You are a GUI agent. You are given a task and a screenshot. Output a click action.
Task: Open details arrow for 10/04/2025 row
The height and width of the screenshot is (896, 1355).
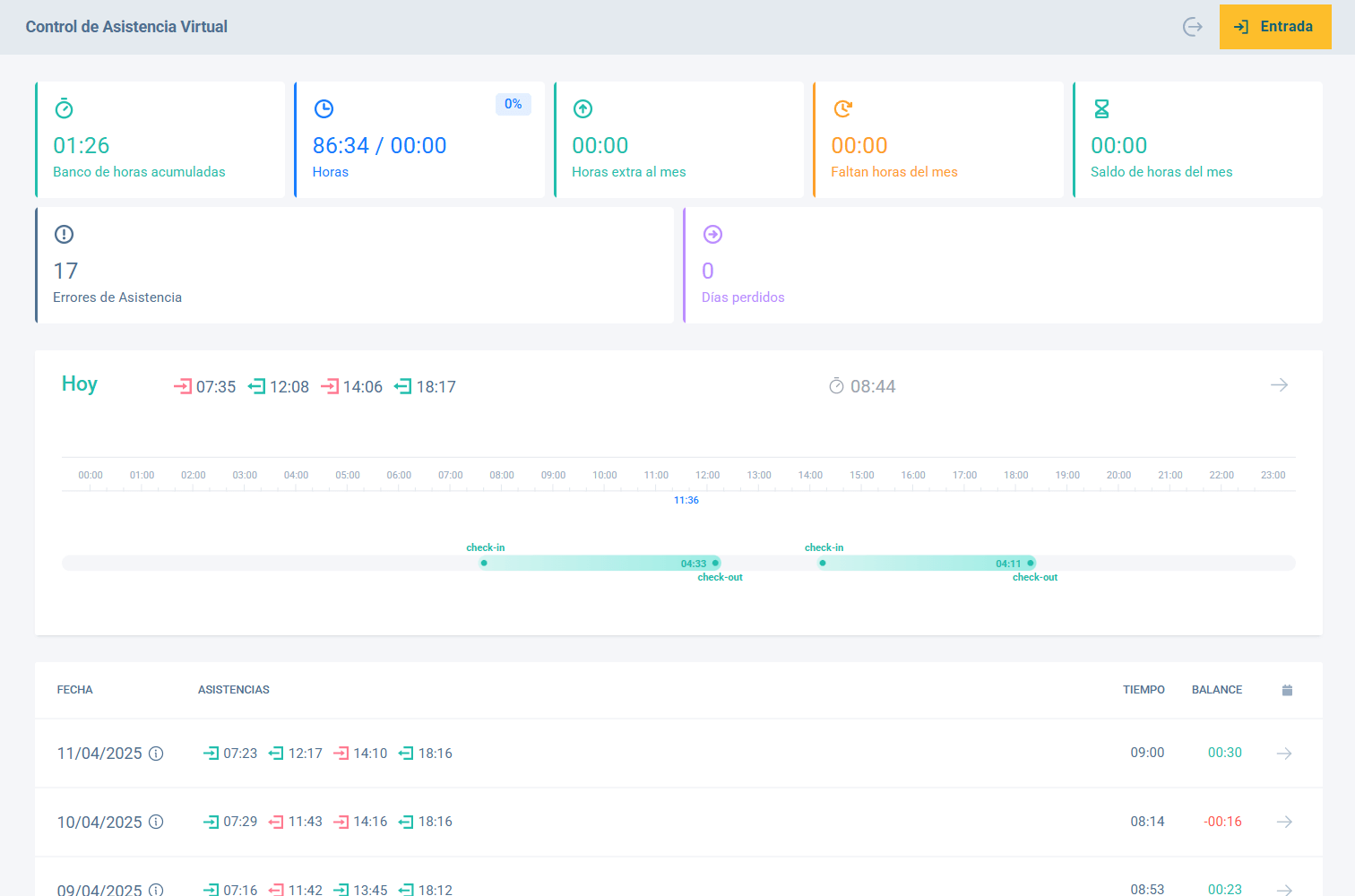(1284, 822)
